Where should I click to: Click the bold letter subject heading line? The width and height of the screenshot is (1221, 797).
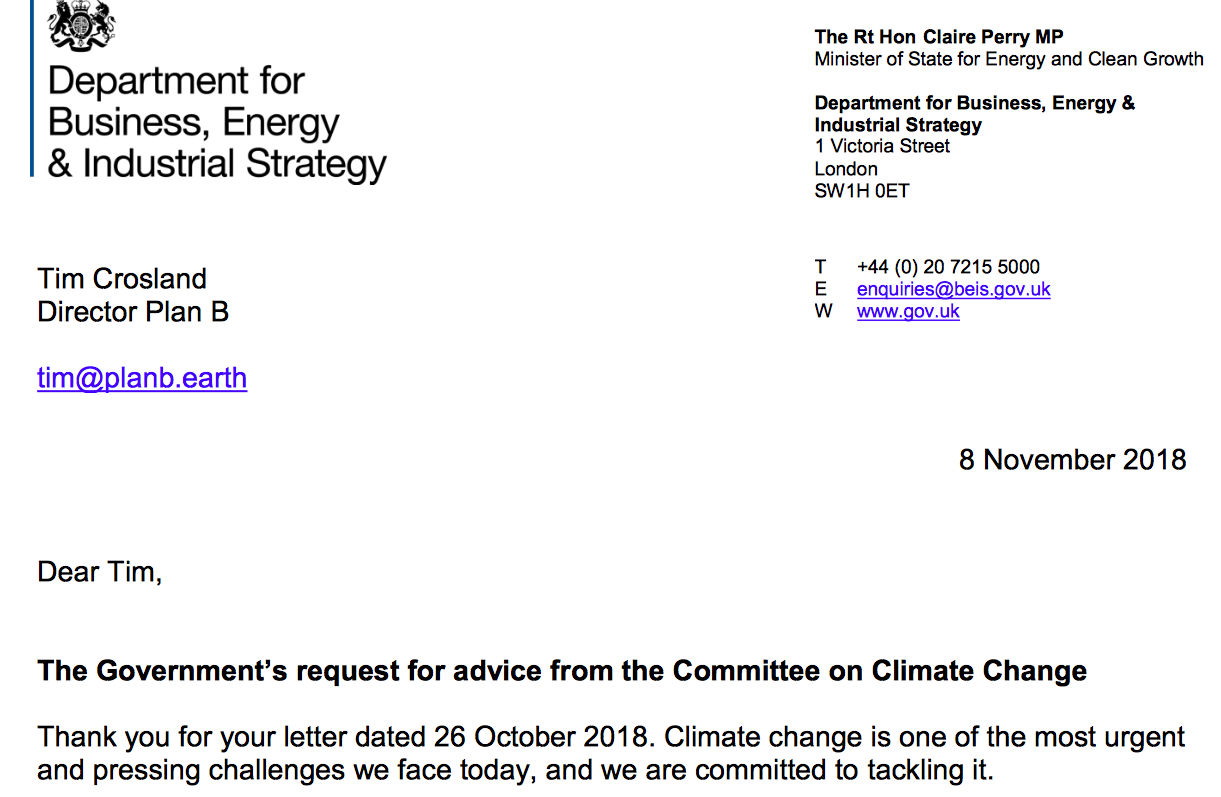tap(562, 671)
